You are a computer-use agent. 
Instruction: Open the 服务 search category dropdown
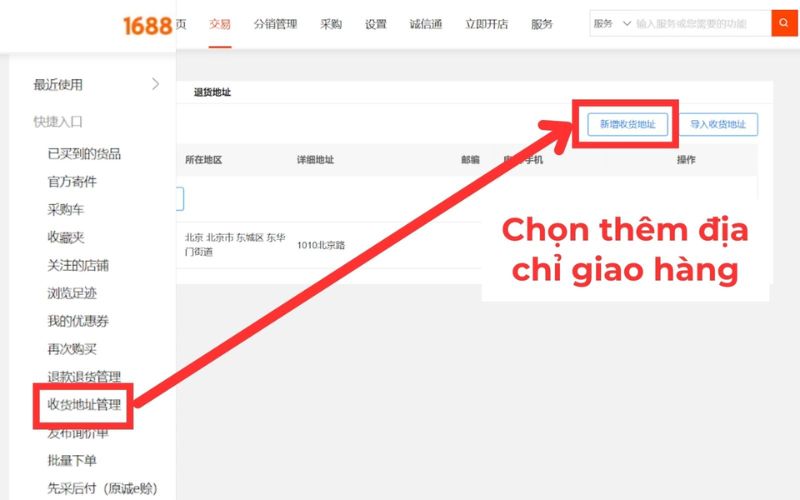coord(612,23)
